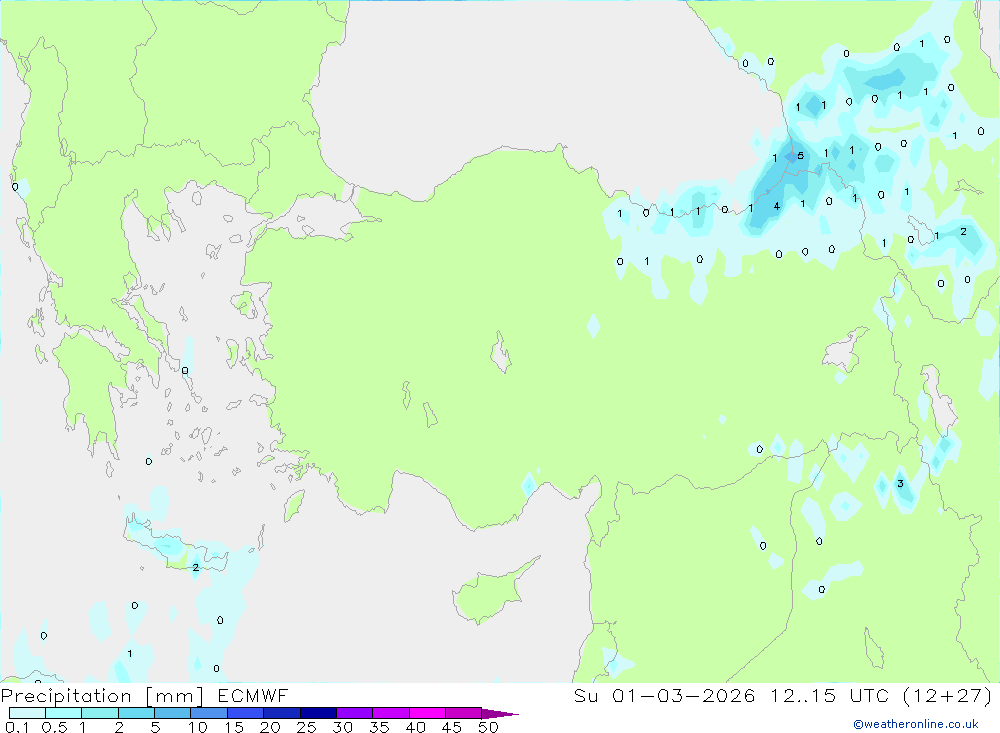Click the '(12+27)' forecast offset text
1000x733 pixels.
[x=948, y=695]
